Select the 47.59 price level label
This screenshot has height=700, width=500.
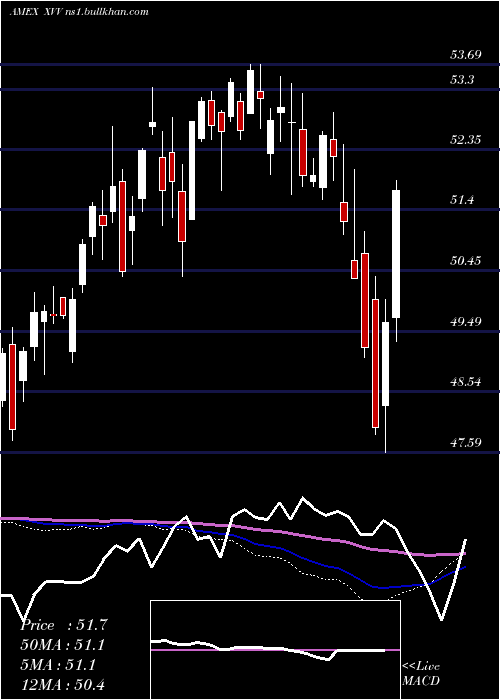coord(466,443)
